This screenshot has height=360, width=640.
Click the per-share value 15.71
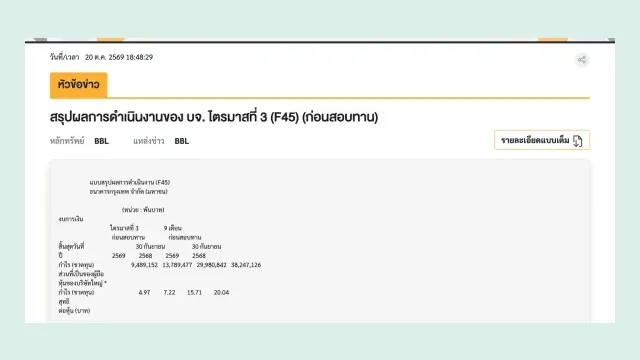[194, 292]
